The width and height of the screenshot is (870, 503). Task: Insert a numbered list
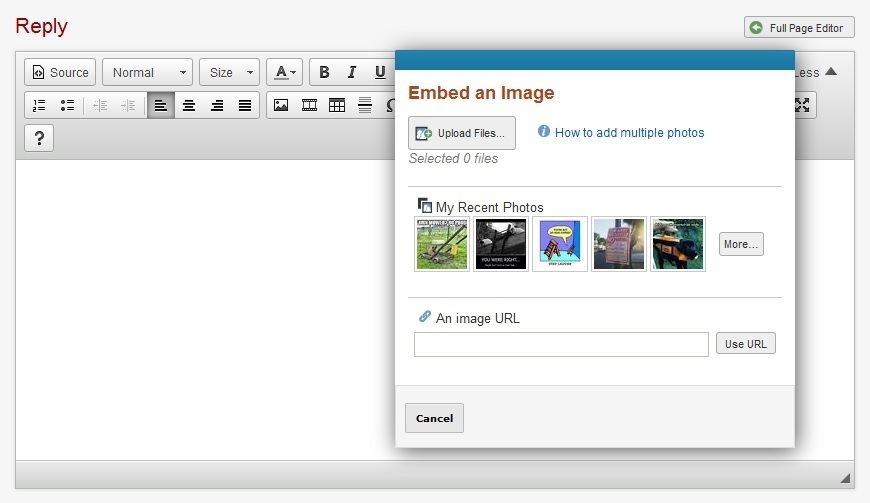39,105
